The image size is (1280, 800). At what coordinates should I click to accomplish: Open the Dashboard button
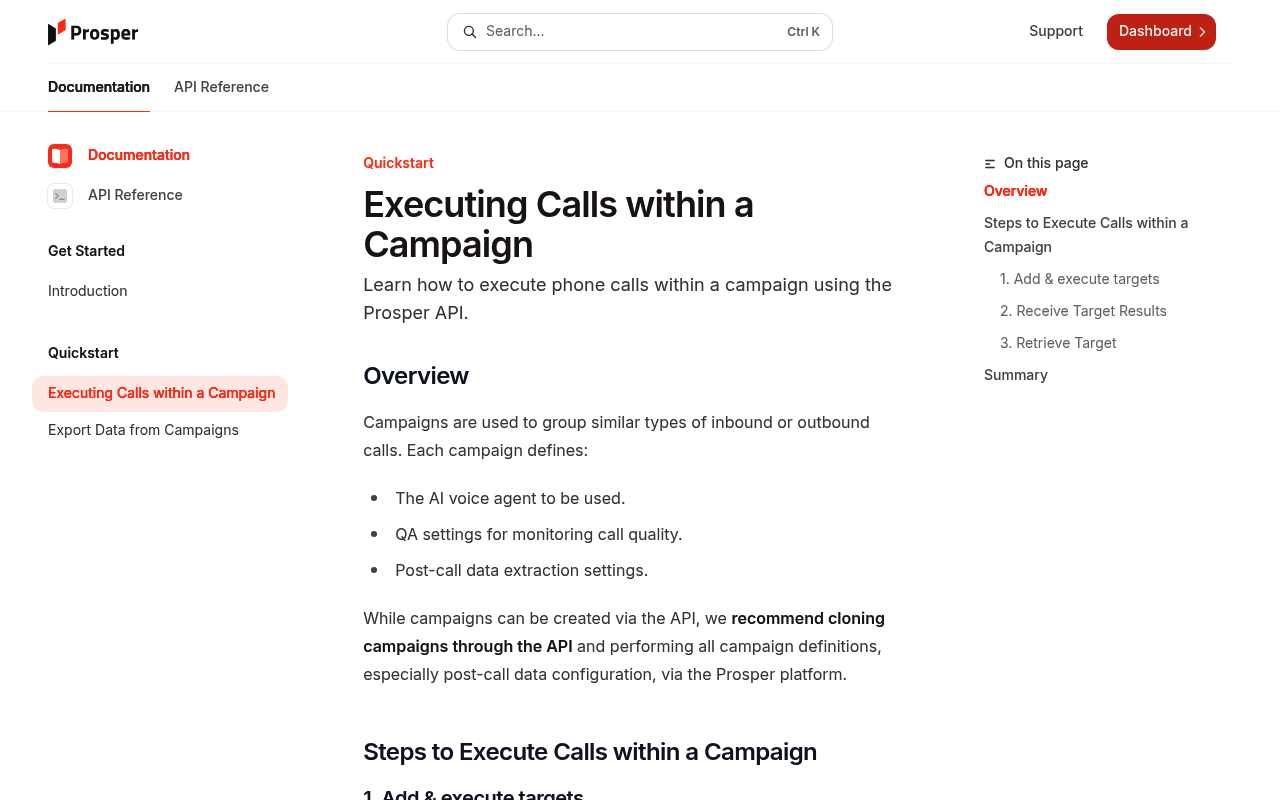pos(1161,32)
